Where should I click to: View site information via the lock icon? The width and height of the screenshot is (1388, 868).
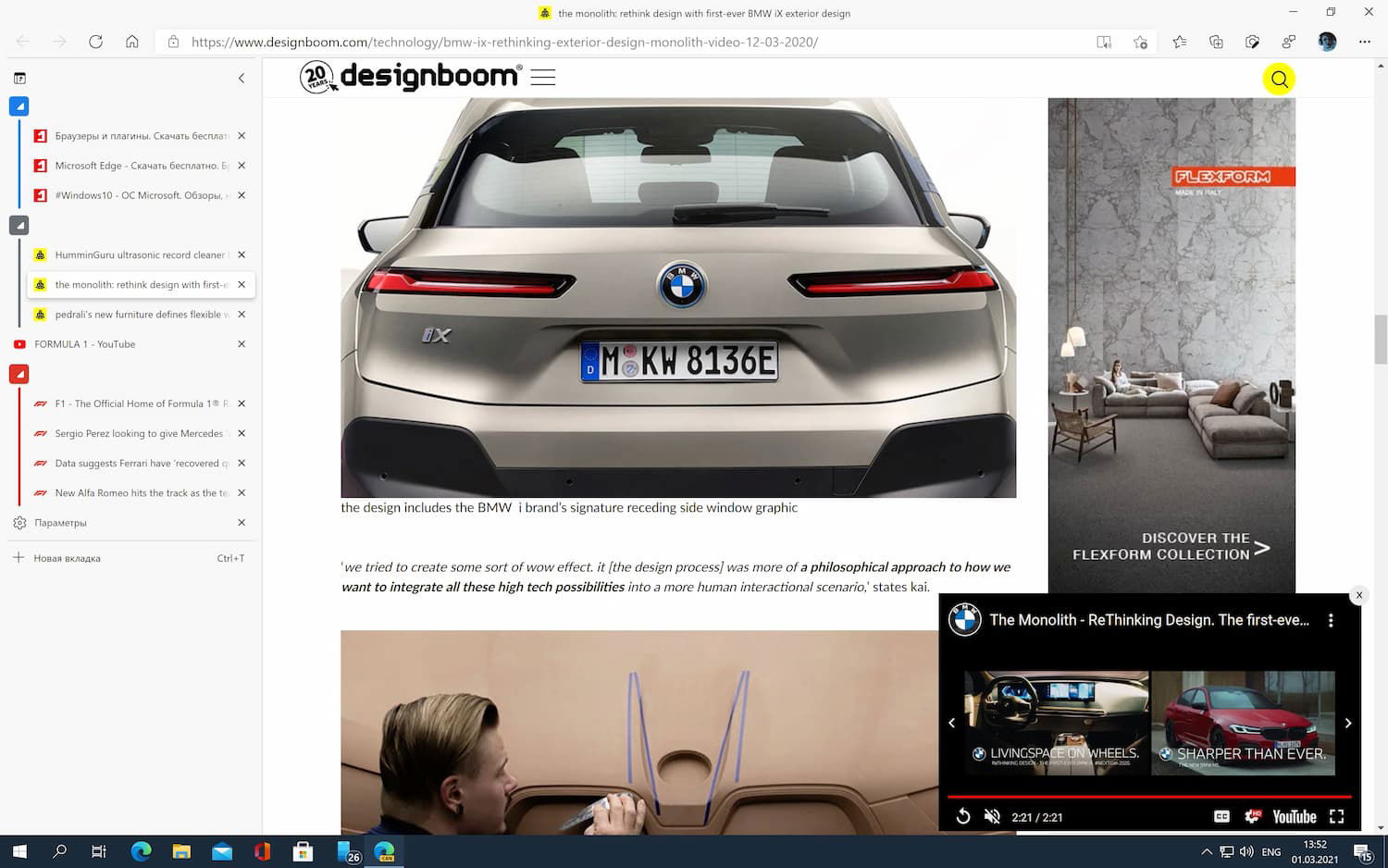[x=173, y=42]
